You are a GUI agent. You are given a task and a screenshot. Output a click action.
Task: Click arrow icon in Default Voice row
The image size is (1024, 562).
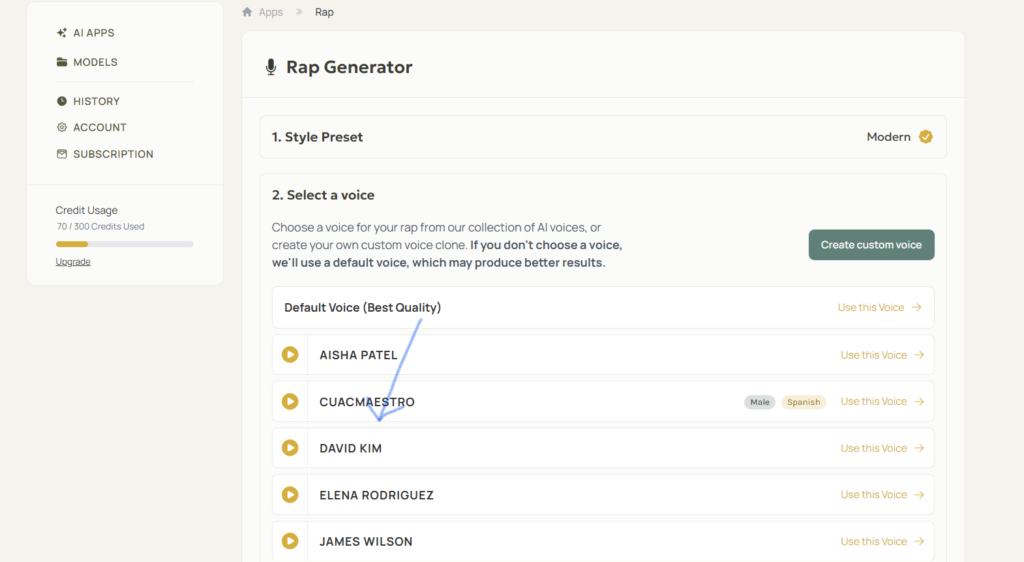pyautogui.click(x=916, y=307)
